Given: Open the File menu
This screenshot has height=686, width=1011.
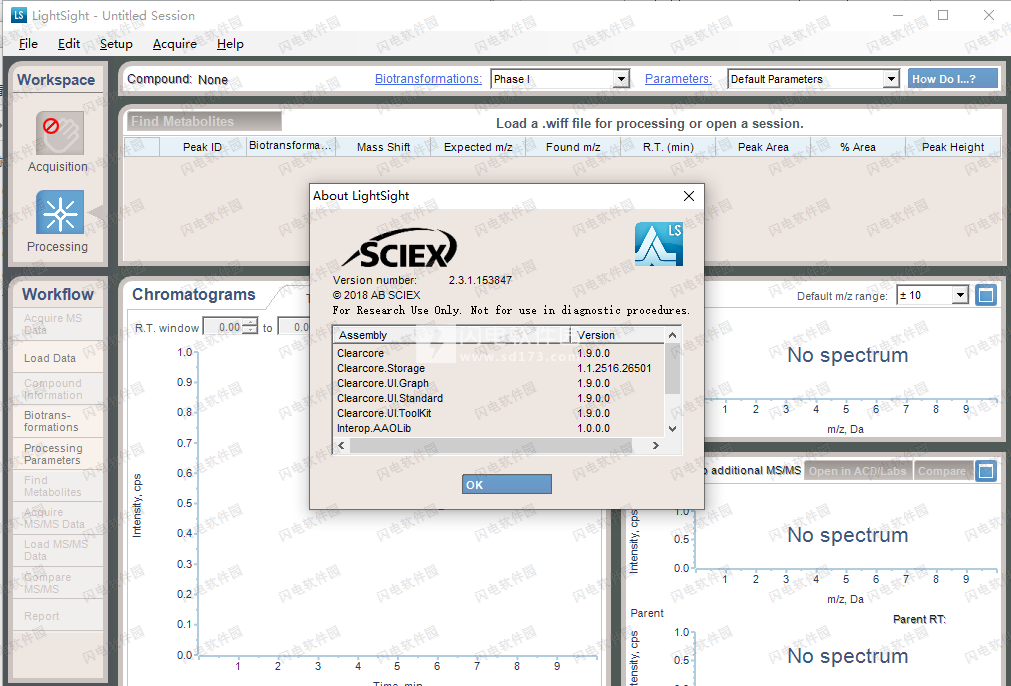Looking at the screenshot, I should pyautogui.click(x=28, y=44).
